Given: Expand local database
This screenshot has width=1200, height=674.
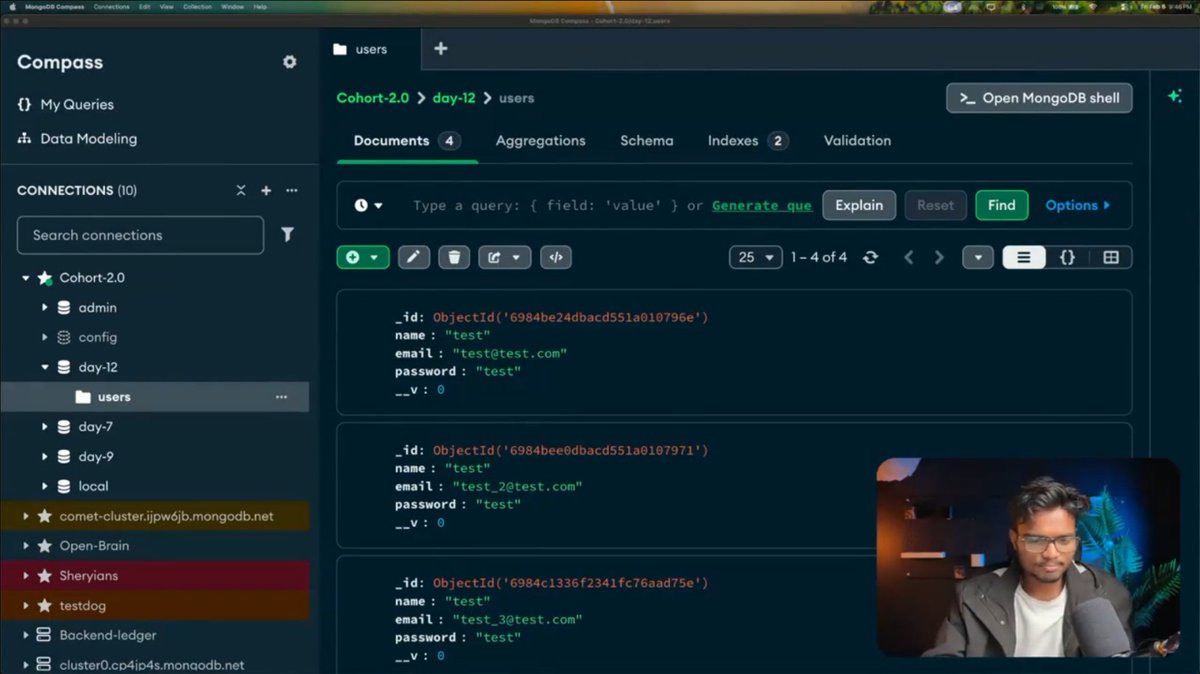Looking at the screenshot, I should (45, 486).
